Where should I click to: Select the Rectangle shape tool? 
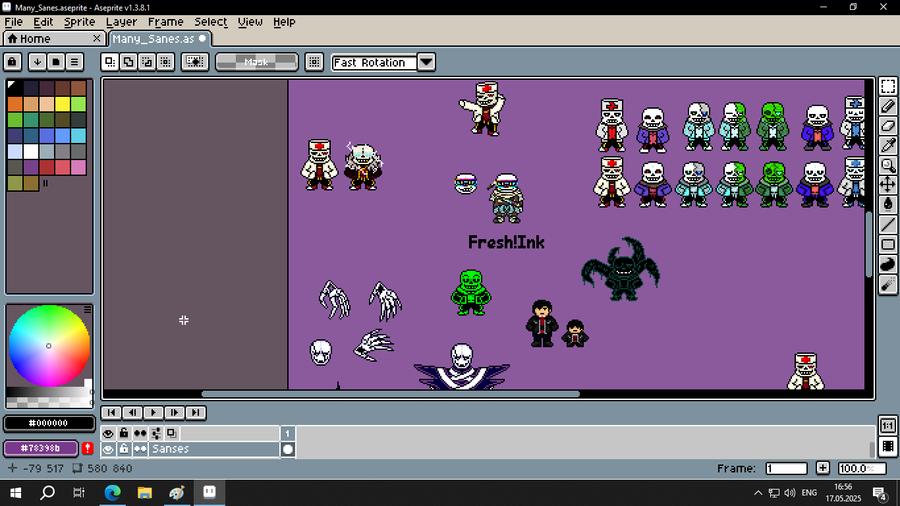pos(887,244)
